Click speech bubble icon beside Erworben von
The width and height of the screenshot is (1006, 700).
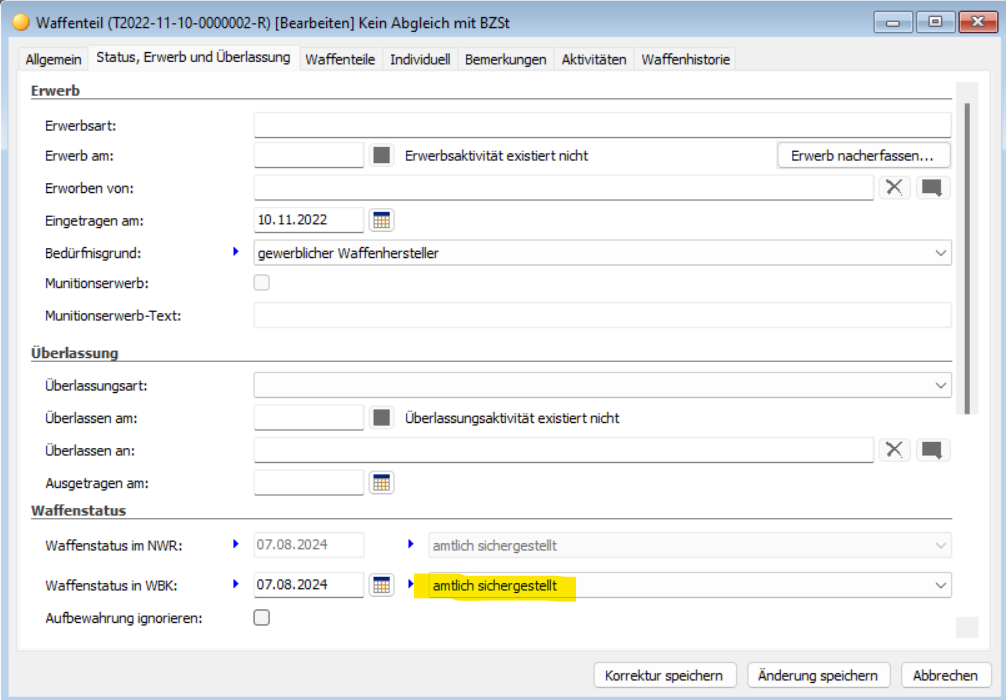[932, 187]
